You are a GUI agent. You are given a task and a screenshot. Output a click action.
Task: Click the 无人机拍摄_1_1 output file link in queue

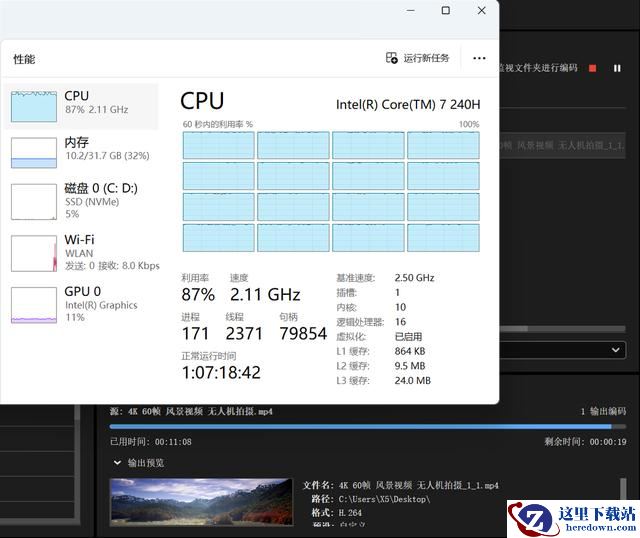pos(570,146)
